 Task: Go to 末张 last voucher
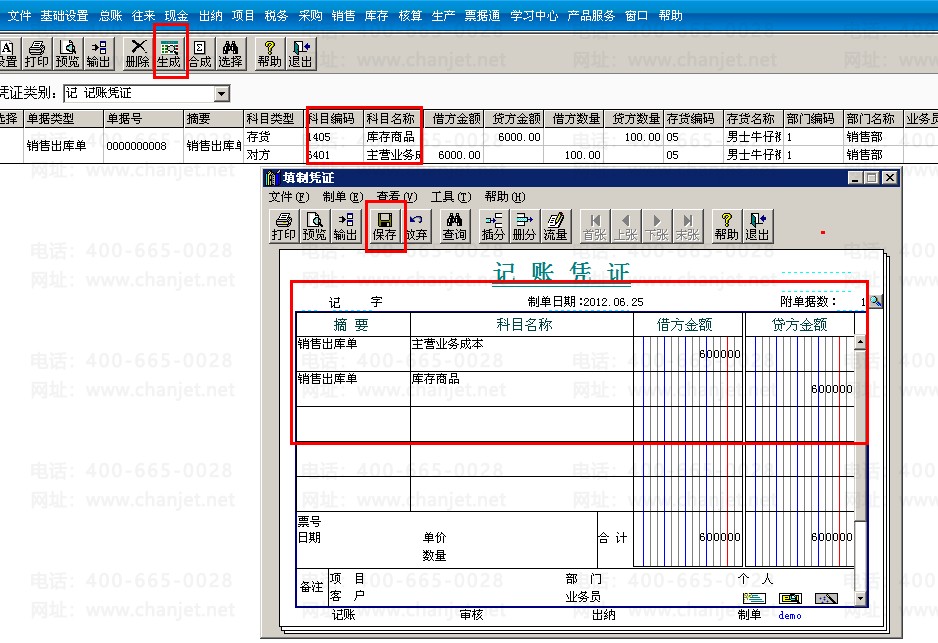pos(688,226)
